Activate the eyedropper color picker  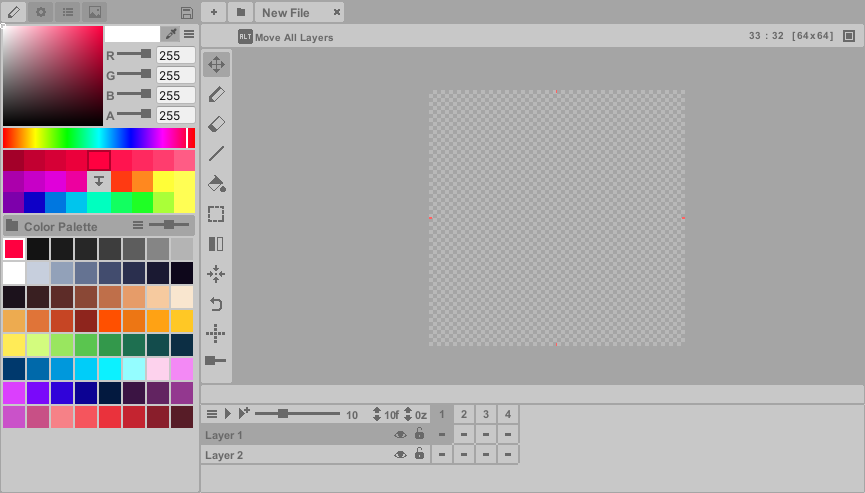click(171, 34)
